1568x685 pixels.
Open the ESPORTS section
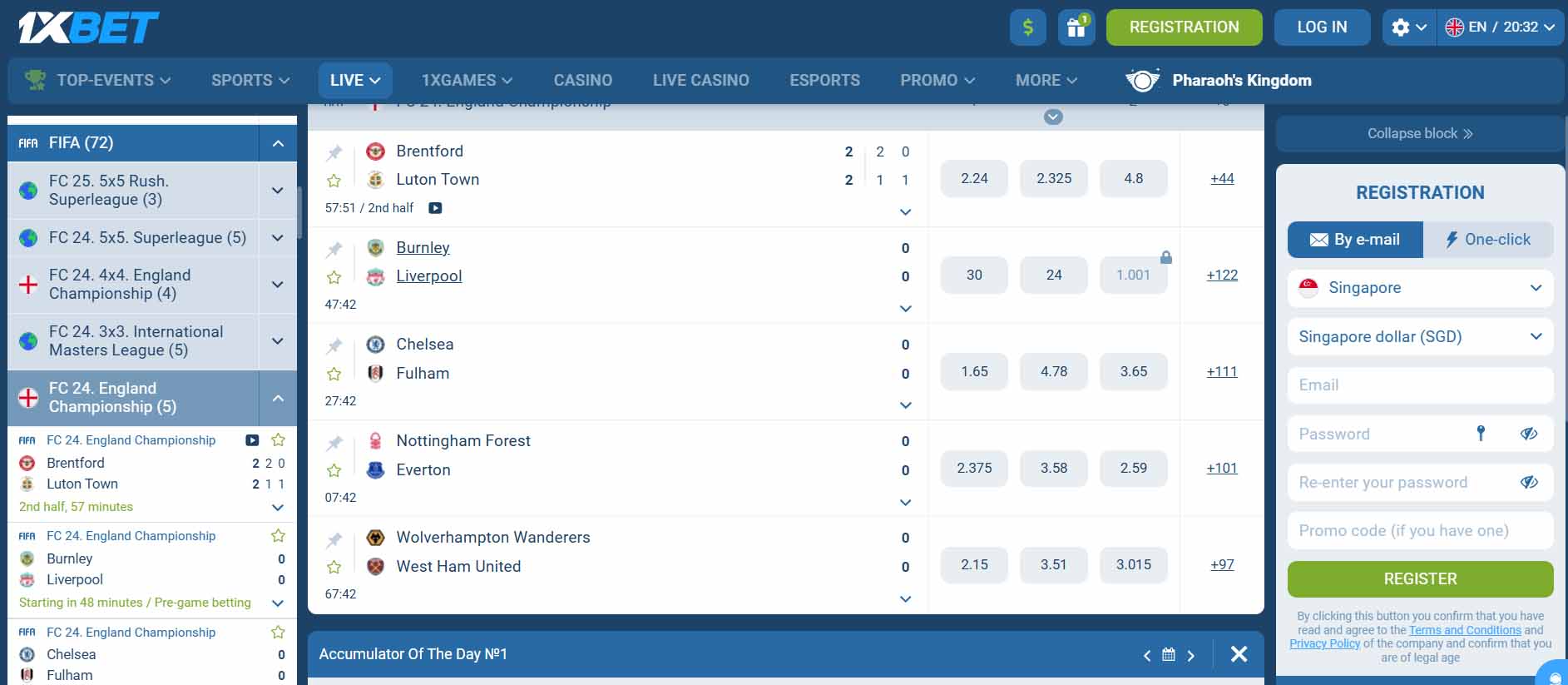[825, 81]
